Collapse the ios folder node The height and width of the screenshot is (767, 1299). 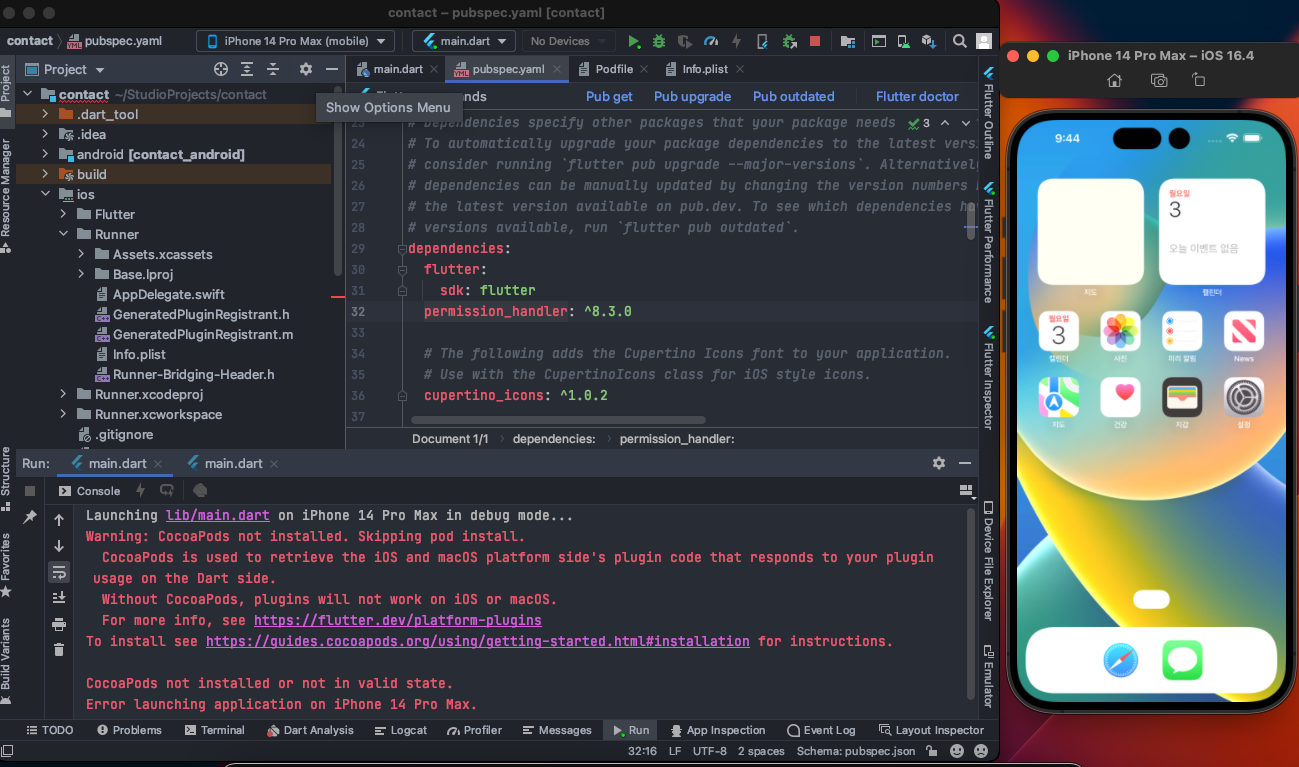click(45, 194)
